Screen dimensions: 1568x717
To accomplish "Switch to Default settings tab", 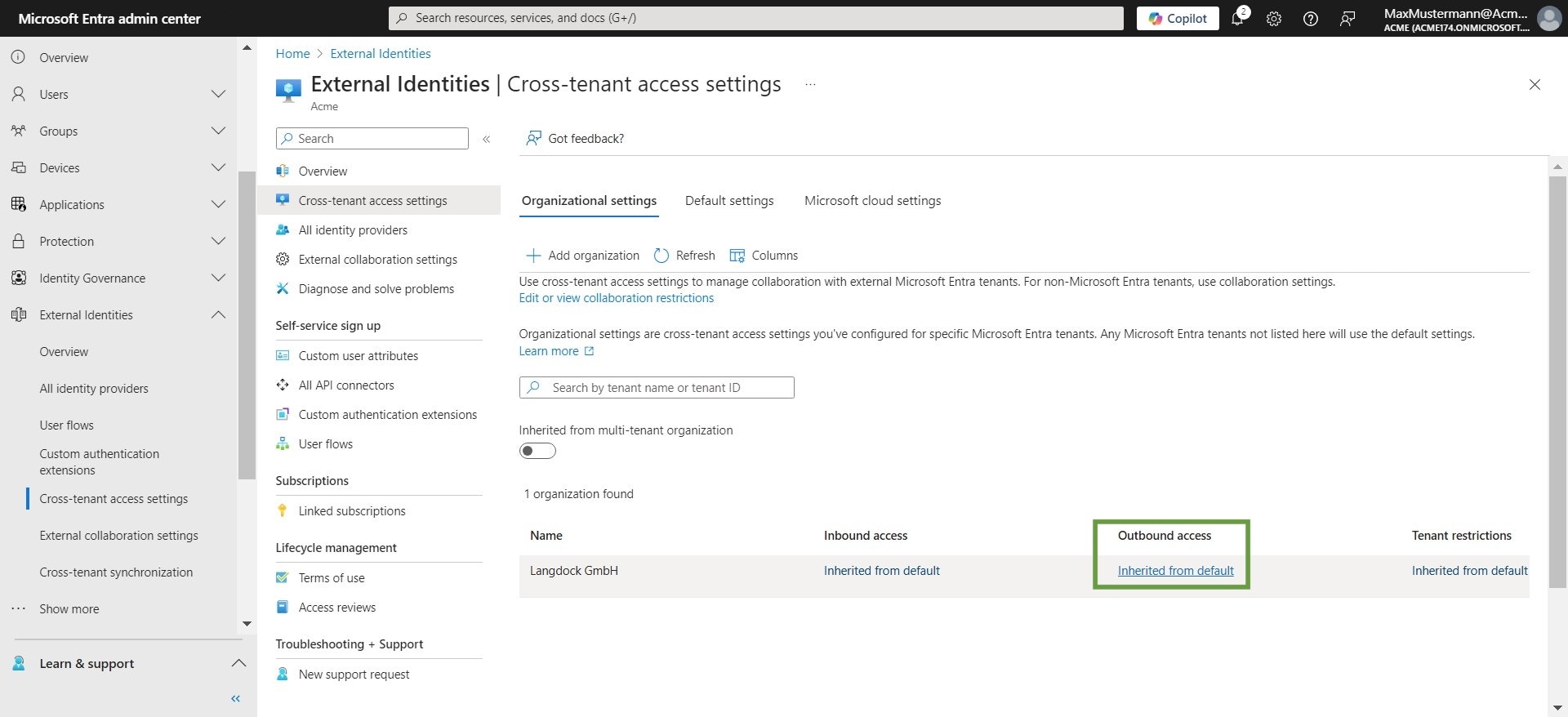I will [729, 201].
